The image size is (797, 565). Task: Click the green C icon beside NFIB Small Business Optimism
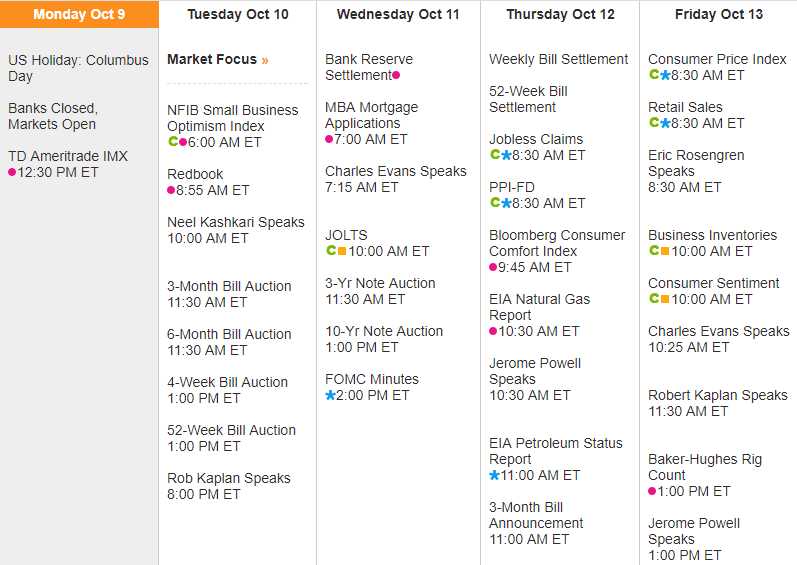[x=172, y=142]
